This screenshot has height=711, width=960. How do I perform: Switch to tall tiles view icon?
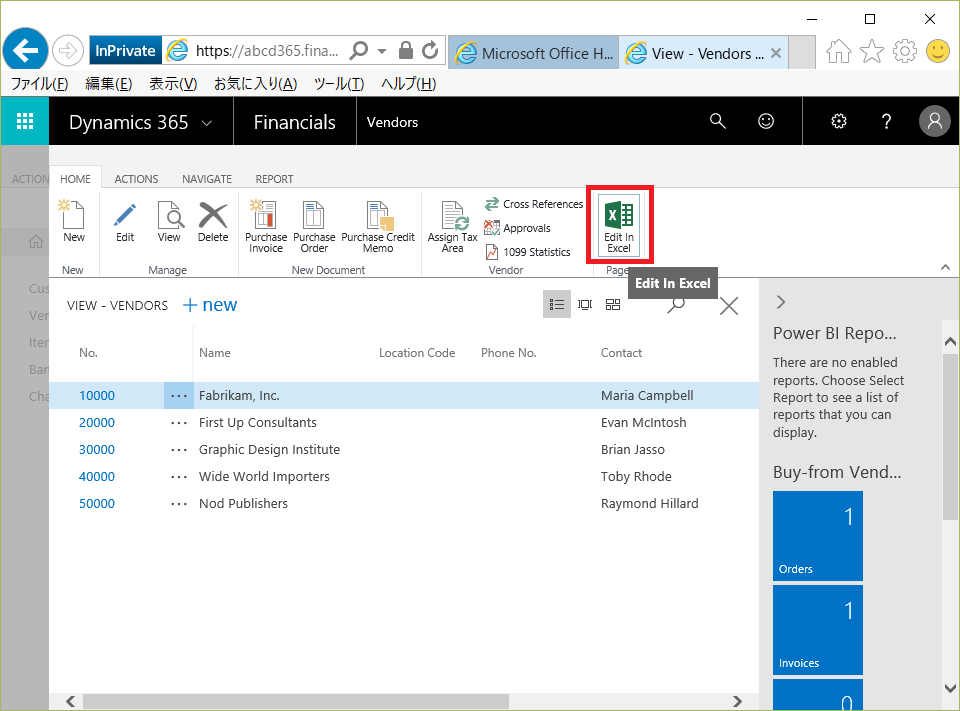[x=585, y=304]
